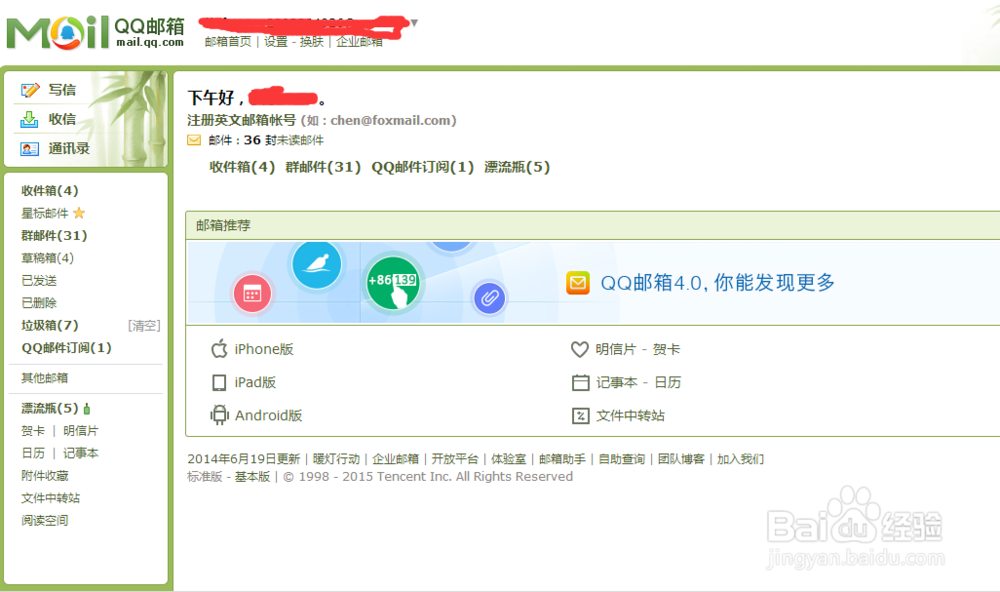Open 群邮件(31) in the sidebar
Viewport: 1000px width, 592px height.
[x=54, y=235]
